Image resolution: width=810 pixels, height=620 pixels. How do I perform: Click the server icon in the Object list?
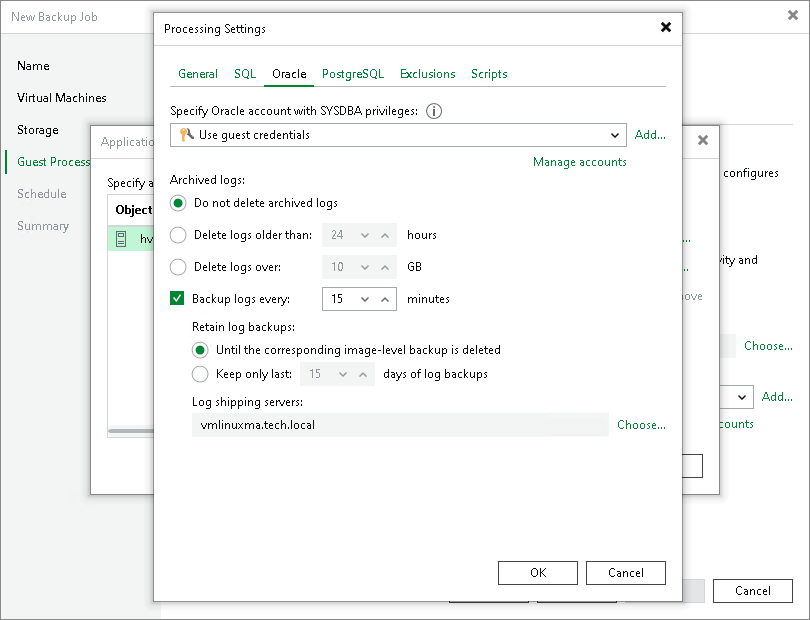[x=121, y=239]
